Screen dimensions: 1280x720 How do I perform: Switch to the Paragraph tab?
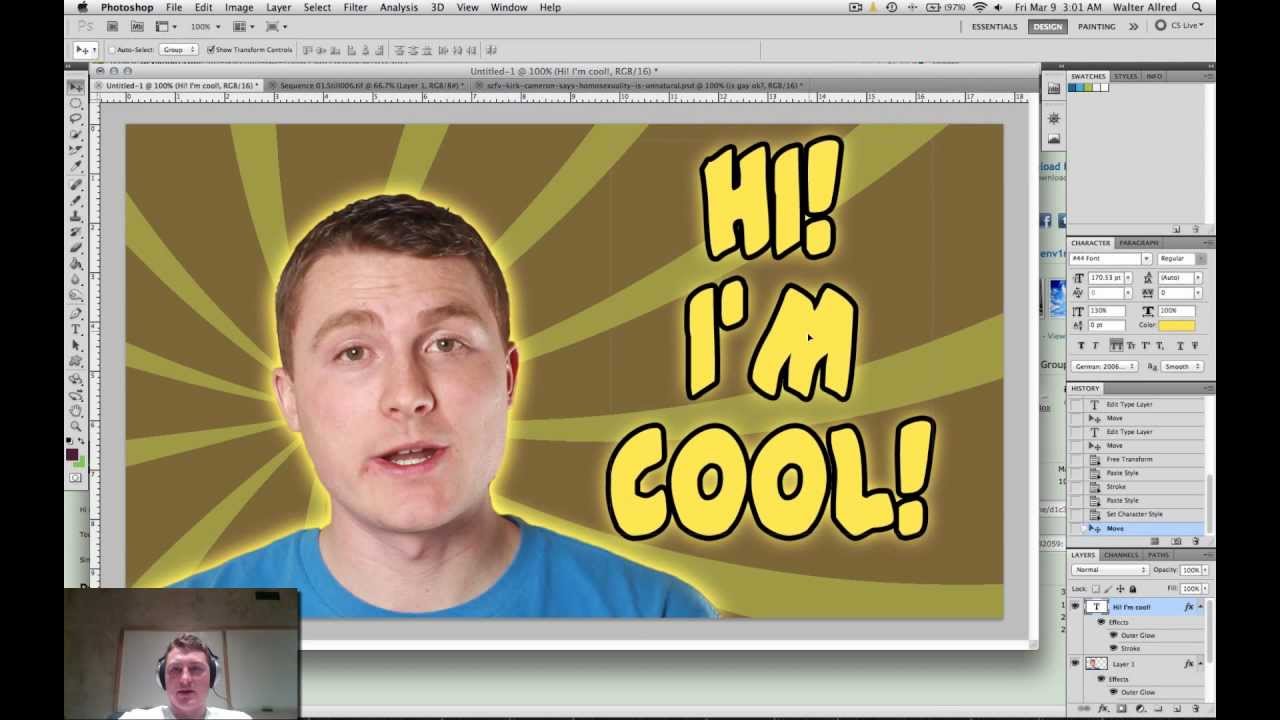(1138, 243)
